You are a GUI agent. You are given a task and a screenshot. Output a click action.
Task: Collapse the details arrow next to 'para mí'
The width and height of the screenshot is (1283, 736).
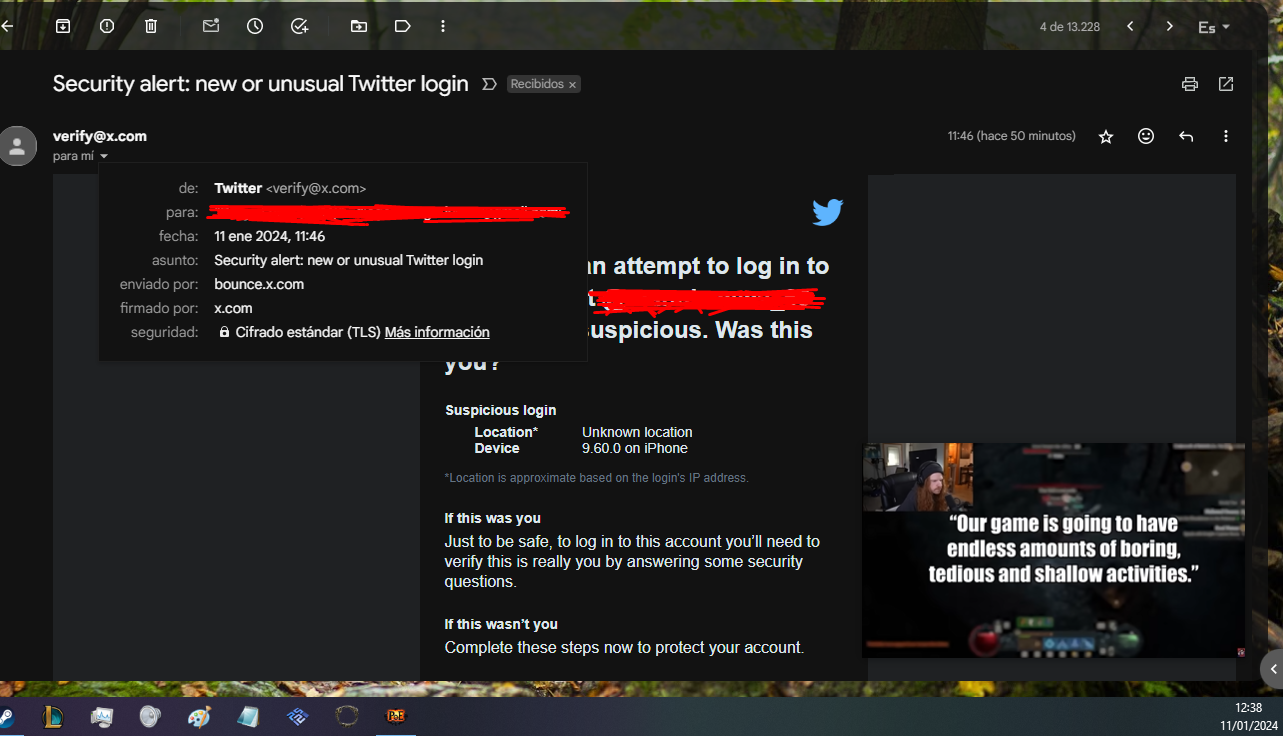[104, 157]
